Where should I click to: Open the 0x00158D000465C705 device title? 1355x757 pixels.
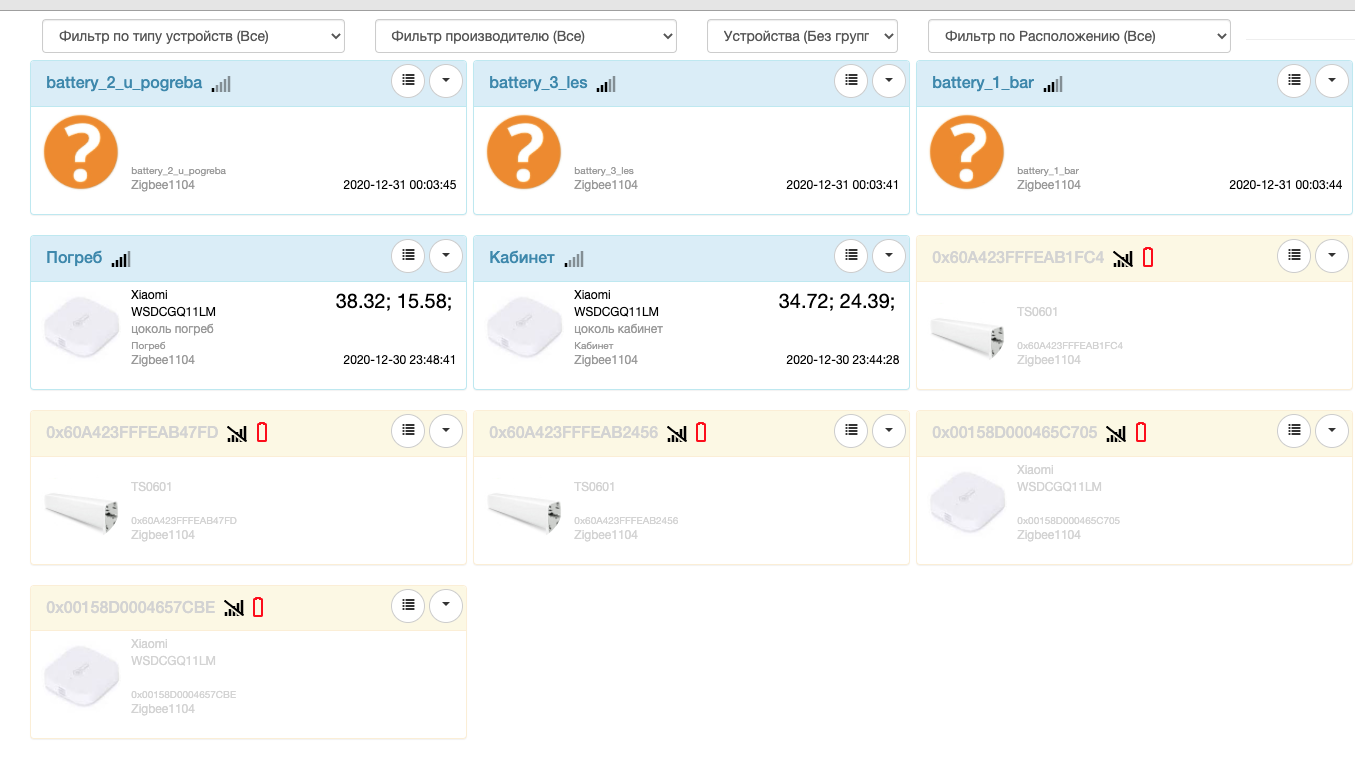pyautogui.click(x=1015, y=433)
